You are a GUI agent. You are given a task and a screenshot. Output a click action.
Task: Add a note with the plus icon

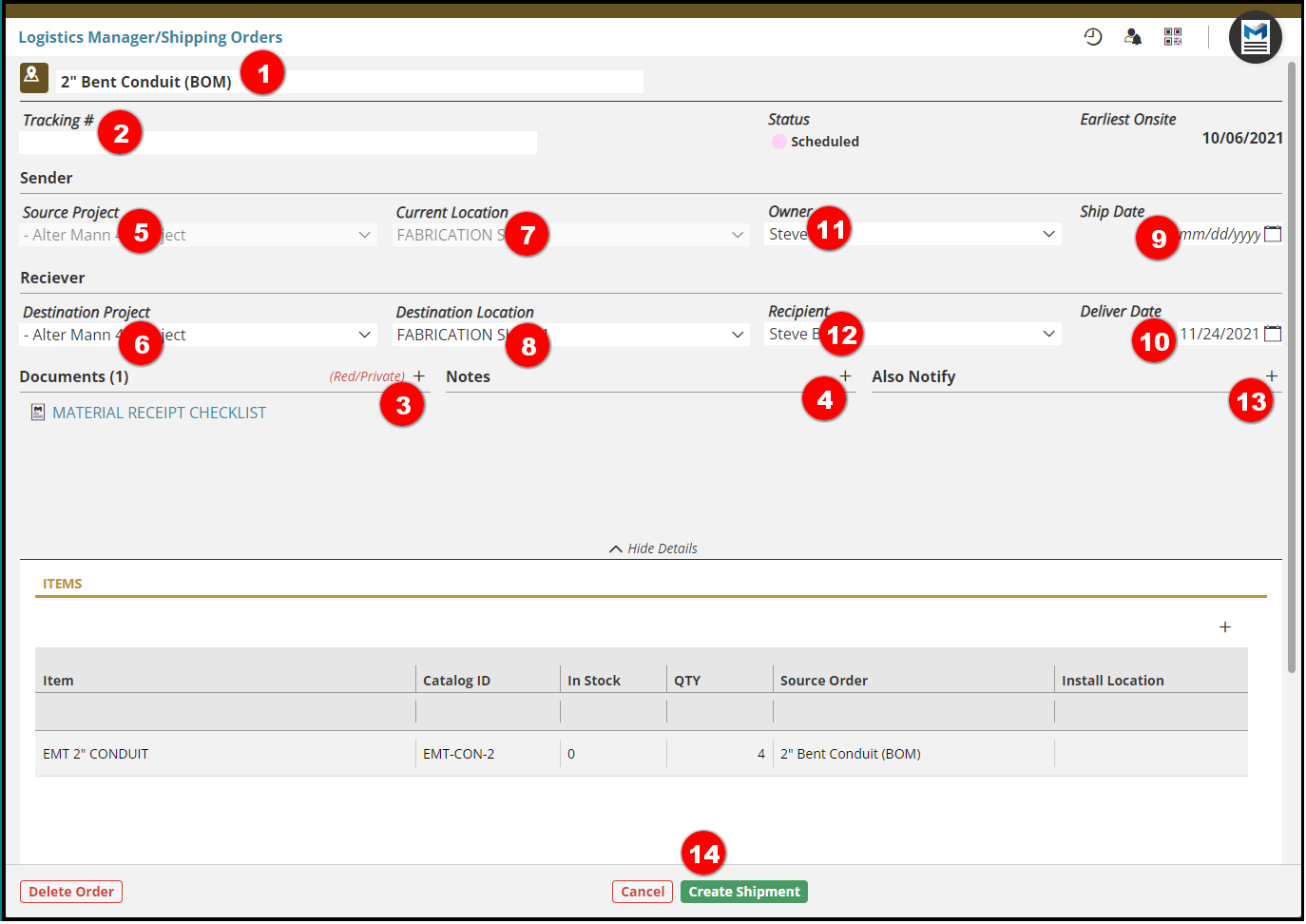click(x=845, y=376)
